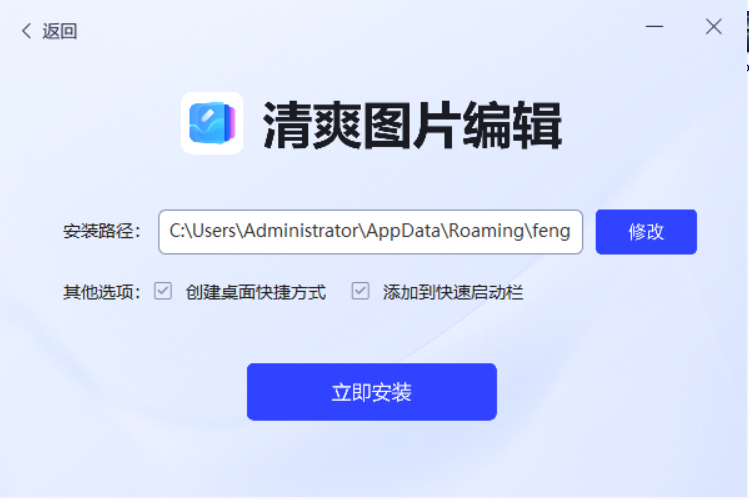749x499 pixels.
Task: Click the back chevron arrow icon
Action: click(26, 31)
